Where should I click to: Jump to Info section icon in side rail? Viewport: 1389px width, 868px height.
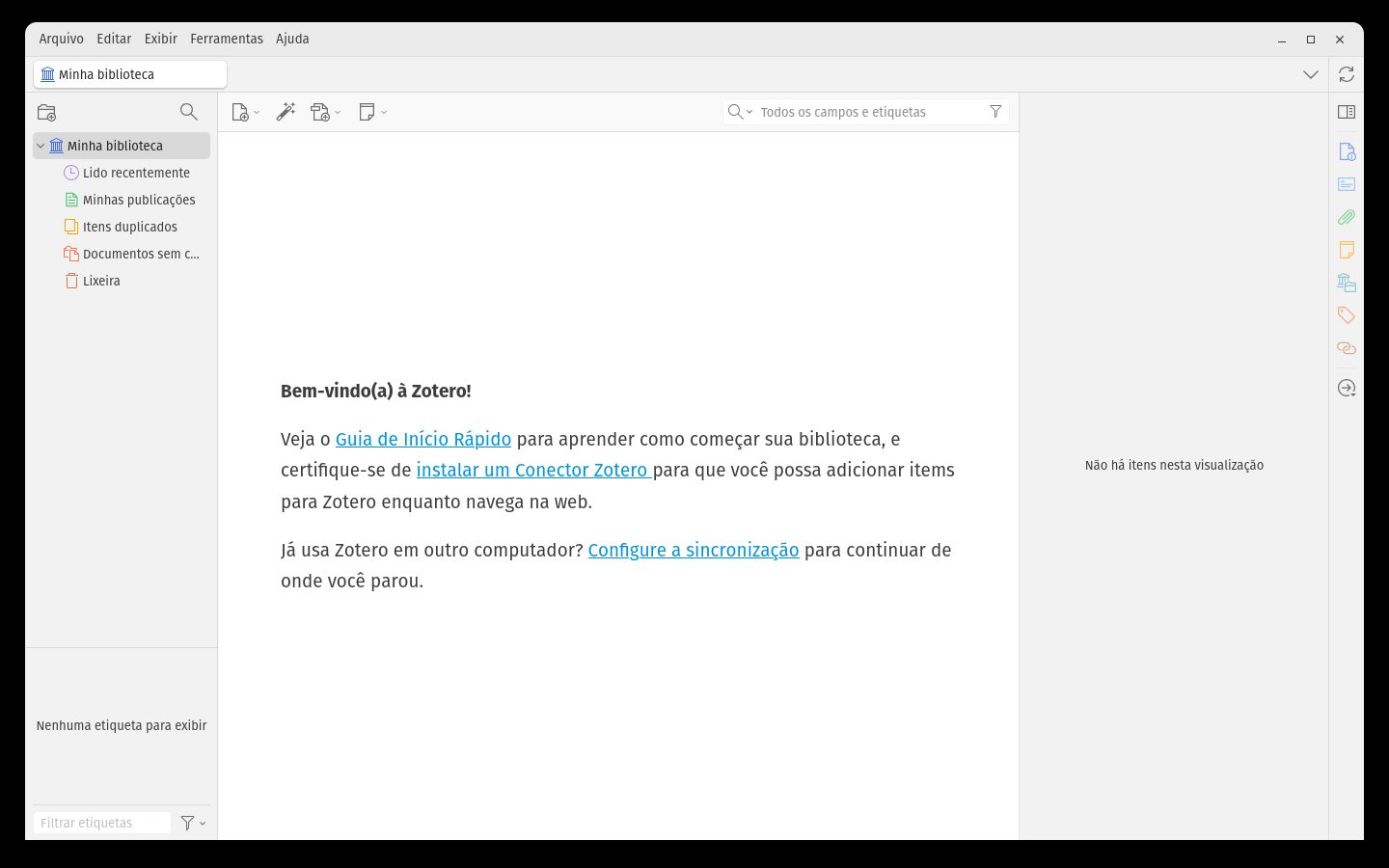coord(1347,151)
